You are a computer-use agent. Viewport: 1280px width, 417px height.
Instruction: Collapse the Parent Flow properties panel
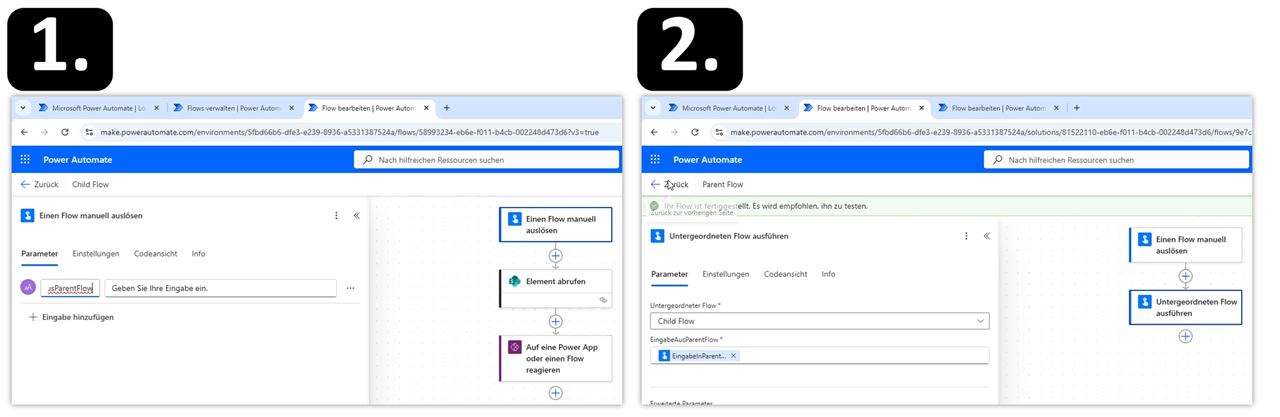pyautogui.click(x=987, y=237)
